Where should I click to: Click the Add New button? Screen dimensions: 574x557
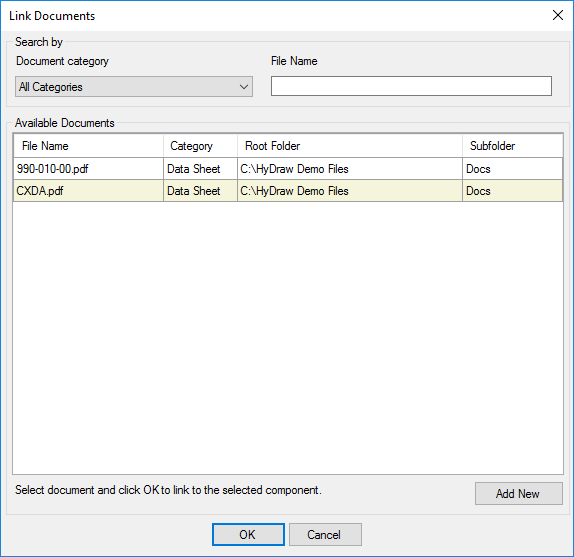pyautogui.click(x=518, y=494)
